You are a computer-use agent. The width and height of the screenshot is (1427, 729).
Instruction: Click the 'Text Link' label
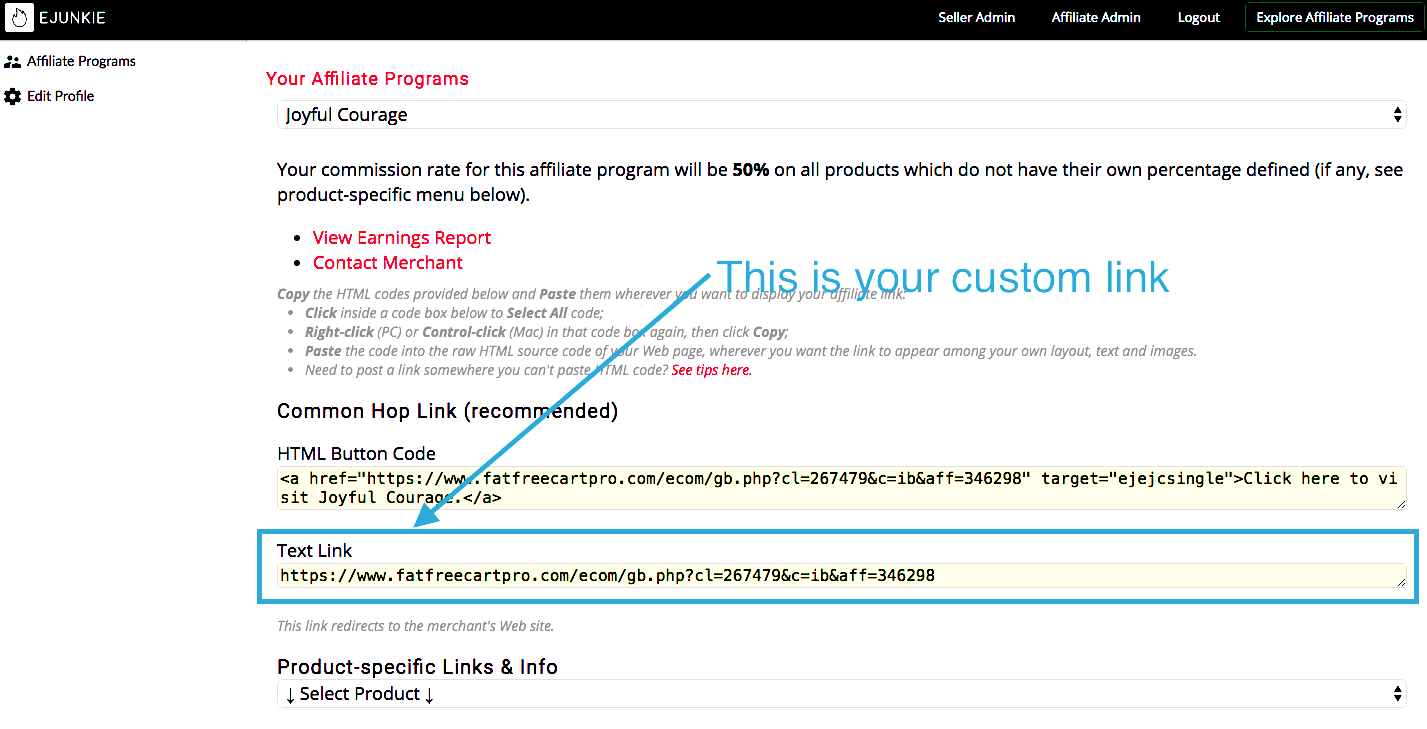coord(315,551)
